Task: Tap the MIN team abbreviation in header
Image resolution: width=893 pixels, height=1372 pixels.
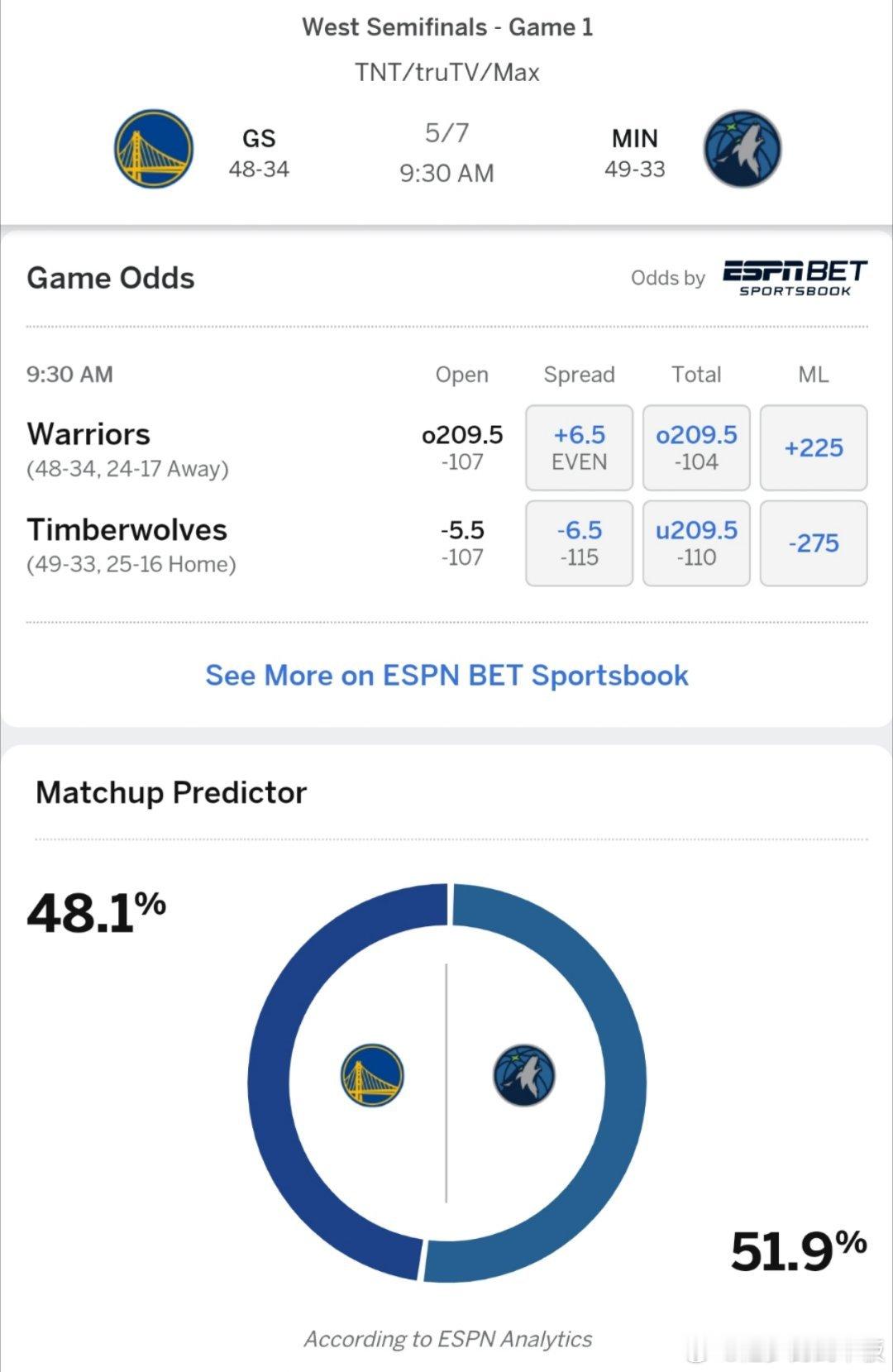Action: pos(635,138)
